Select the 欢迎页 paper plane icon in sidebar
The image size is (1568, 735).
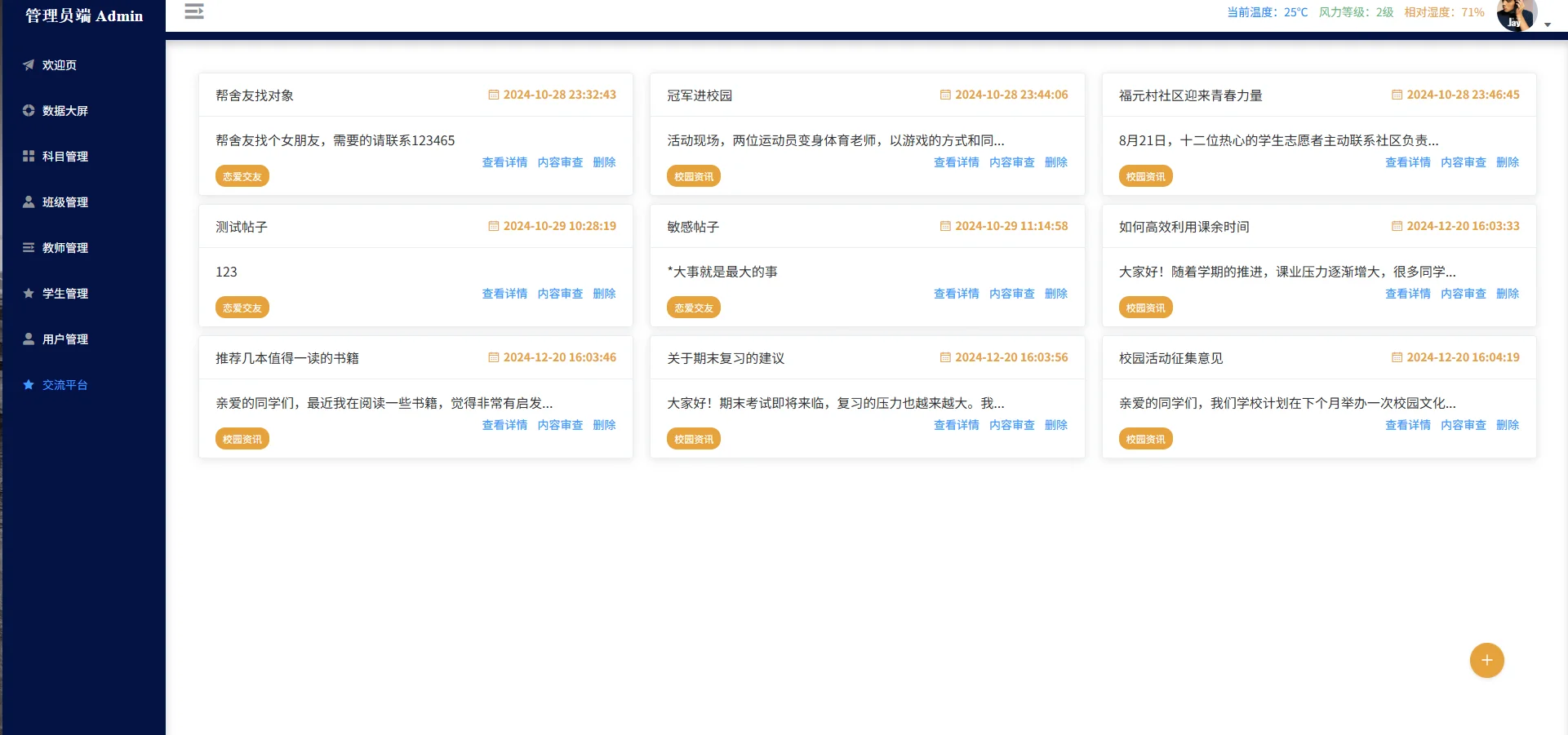(29, 65)
